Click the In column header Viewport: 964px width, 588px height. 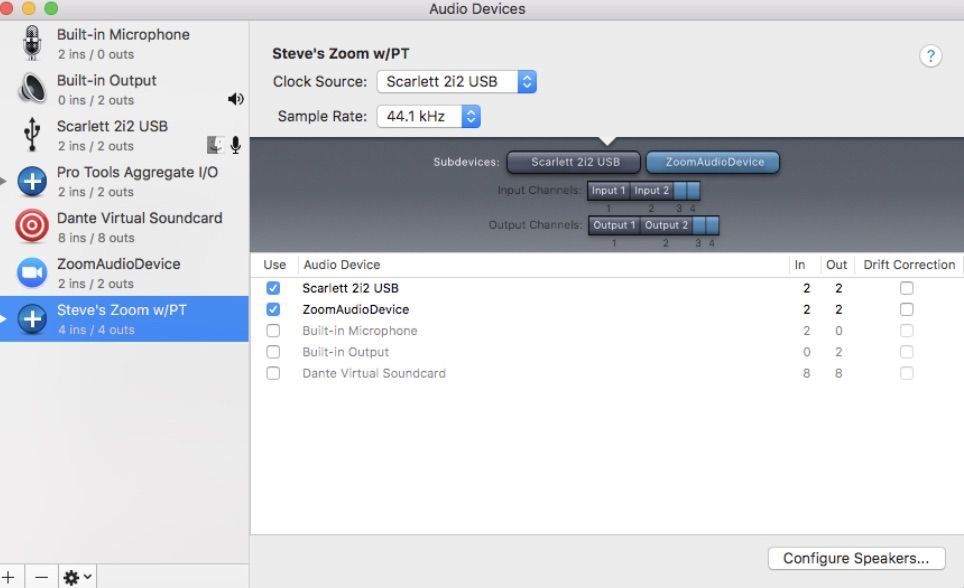click(x=800, y=265)
